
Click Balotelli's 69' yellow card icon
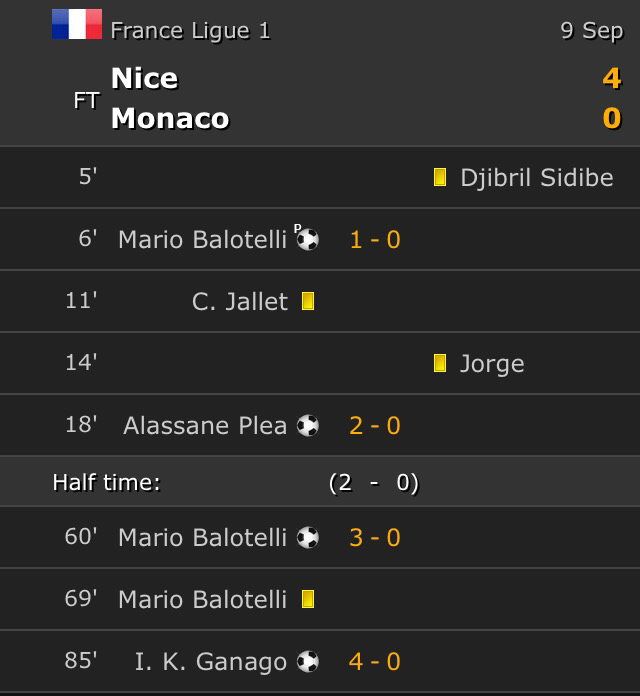tap(308, 600)
